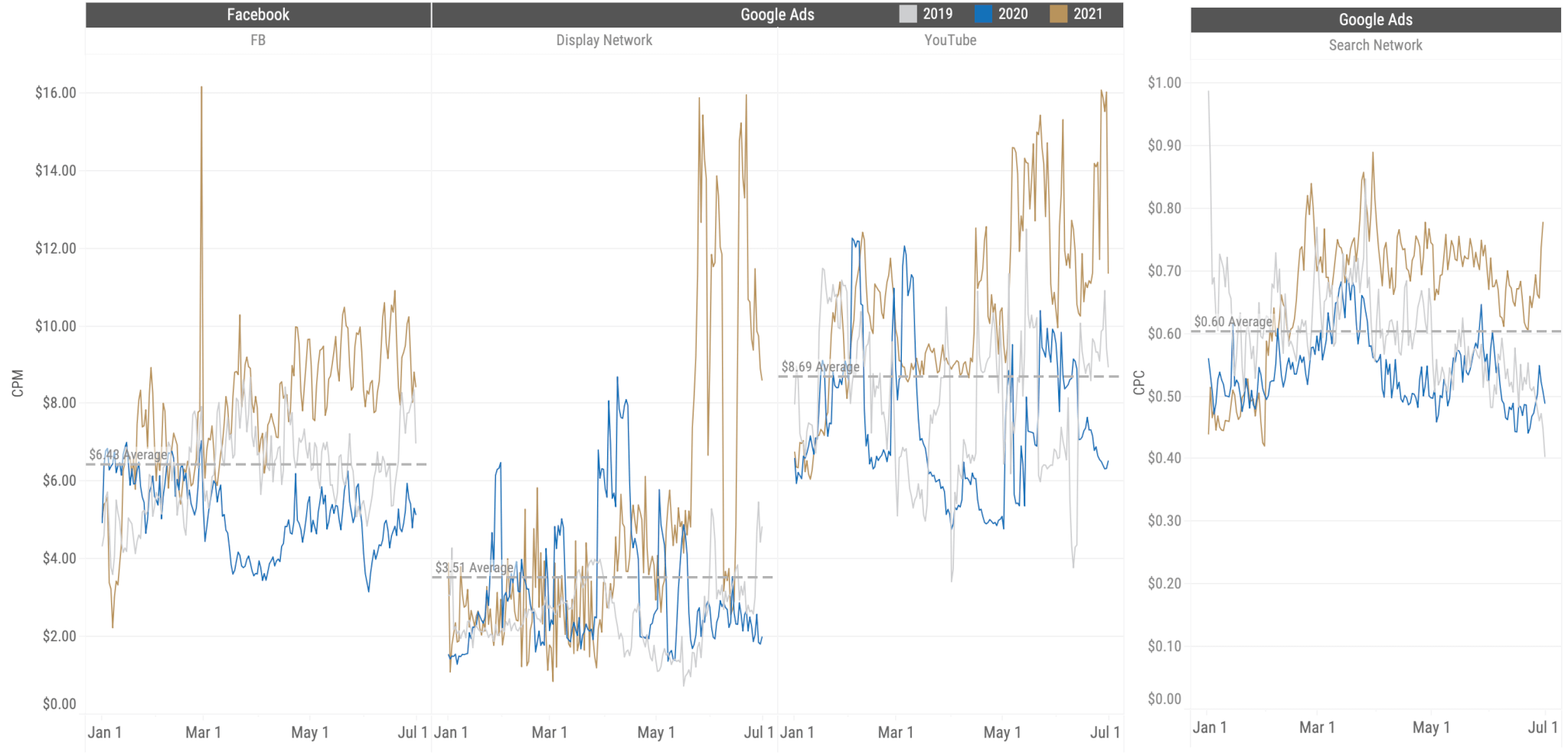The width and height of the screenshot is (1568, 753).
Task: Click the $6.43 Average reference label
Action: coord(128,455)
